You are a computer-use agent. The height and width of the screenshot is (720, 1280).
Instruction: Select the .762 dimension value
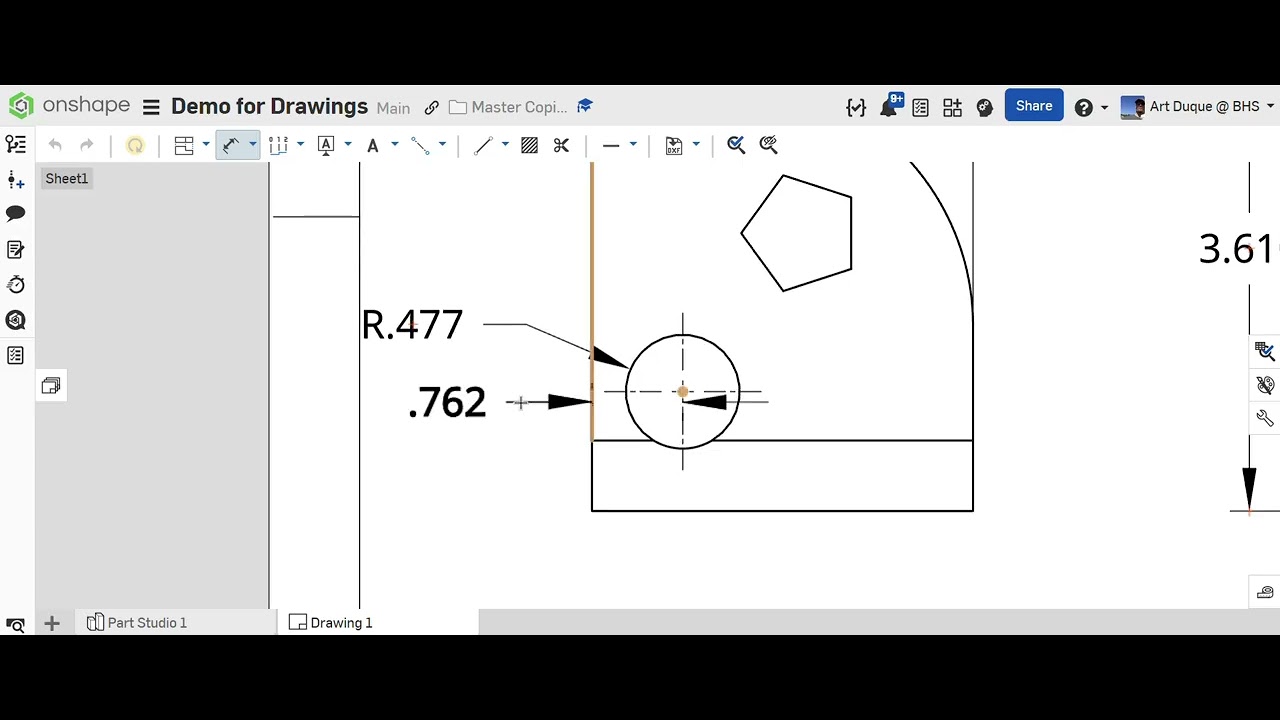click(x=448, y=402)
